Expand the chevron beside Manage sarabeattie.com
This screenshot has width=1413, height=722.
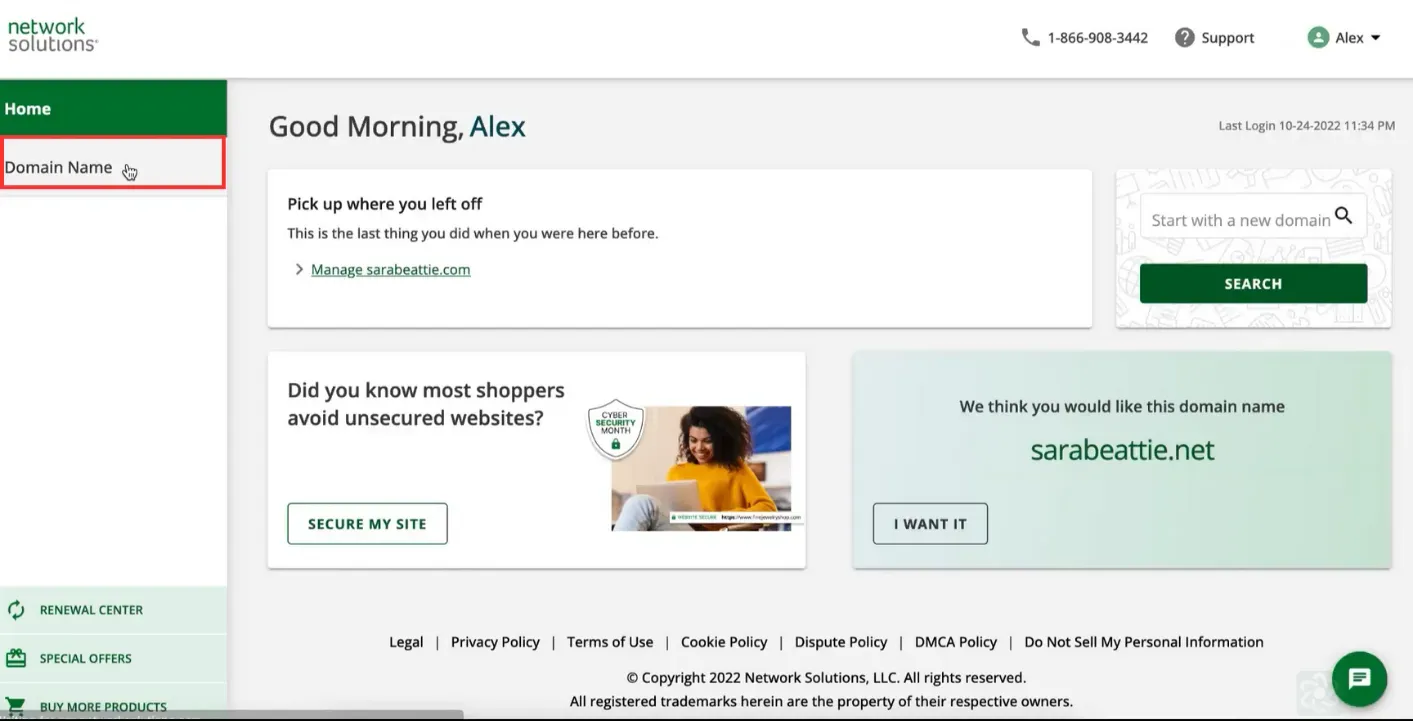pos(299,270)
